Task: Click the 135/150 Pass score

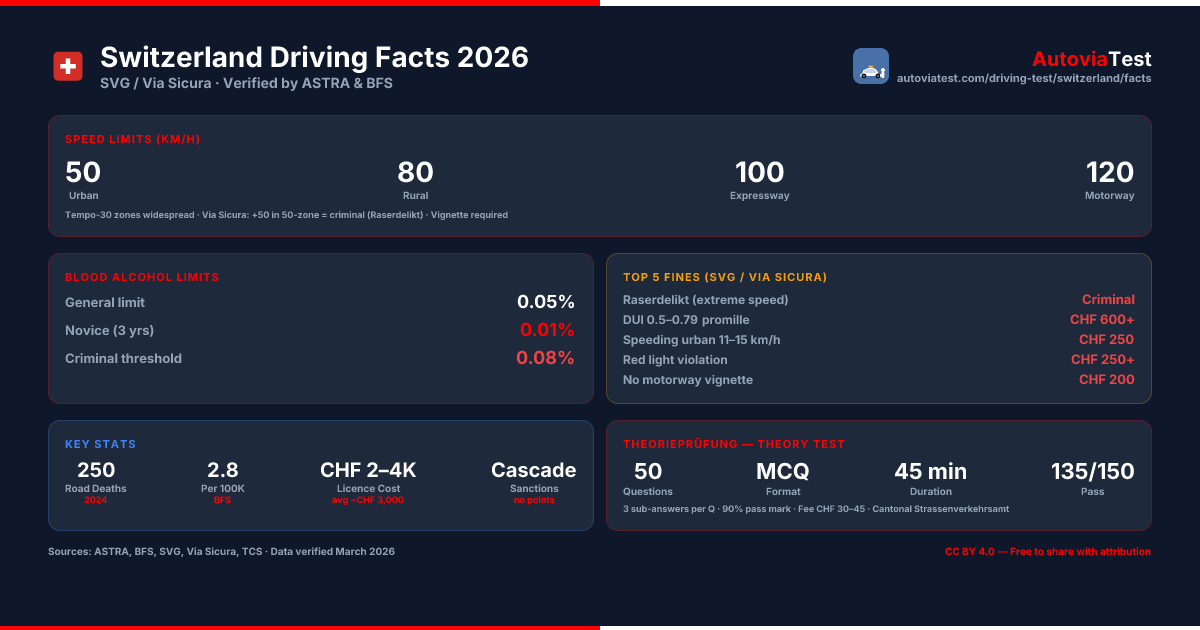Action: pyautogui.click(x=1093, y=477)
